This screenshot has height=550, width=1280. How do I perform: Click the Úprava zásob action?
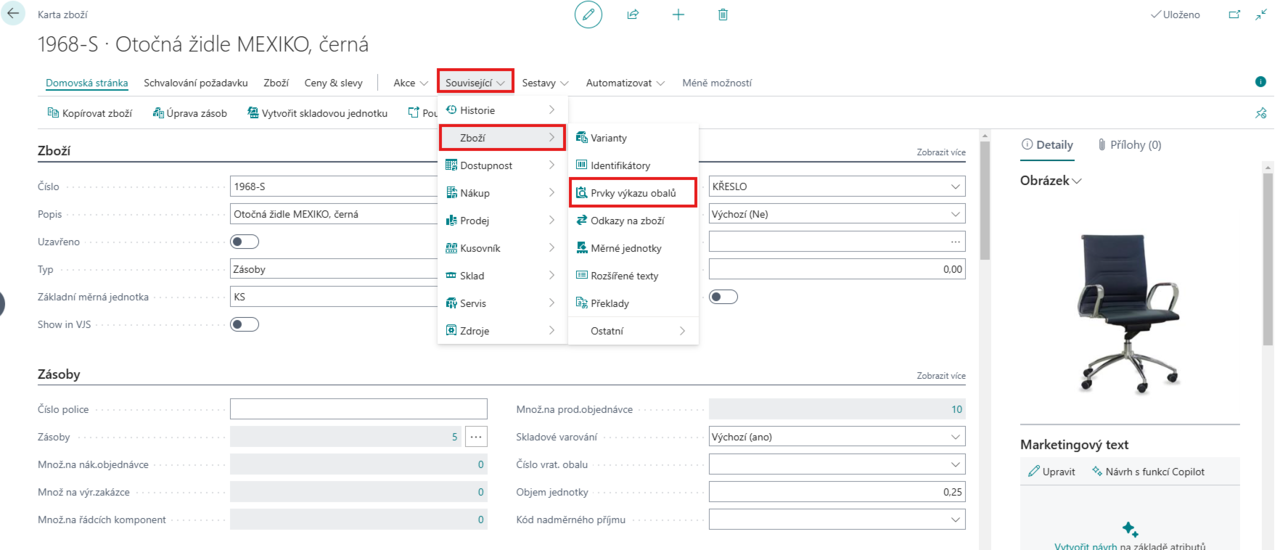[190, 113]
